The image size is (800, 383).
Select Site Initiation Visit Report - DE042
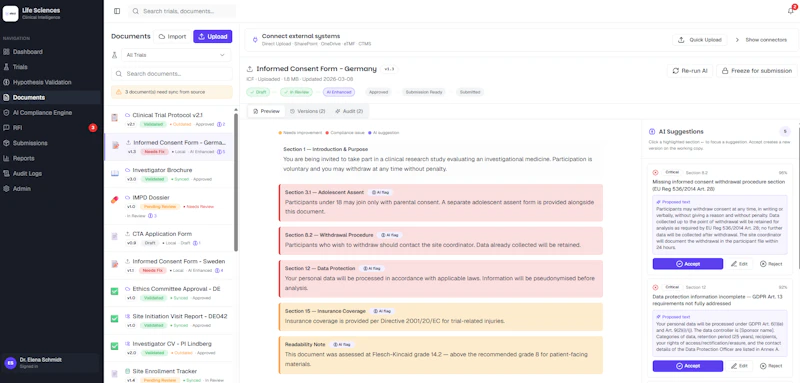[x=169, y=320]
